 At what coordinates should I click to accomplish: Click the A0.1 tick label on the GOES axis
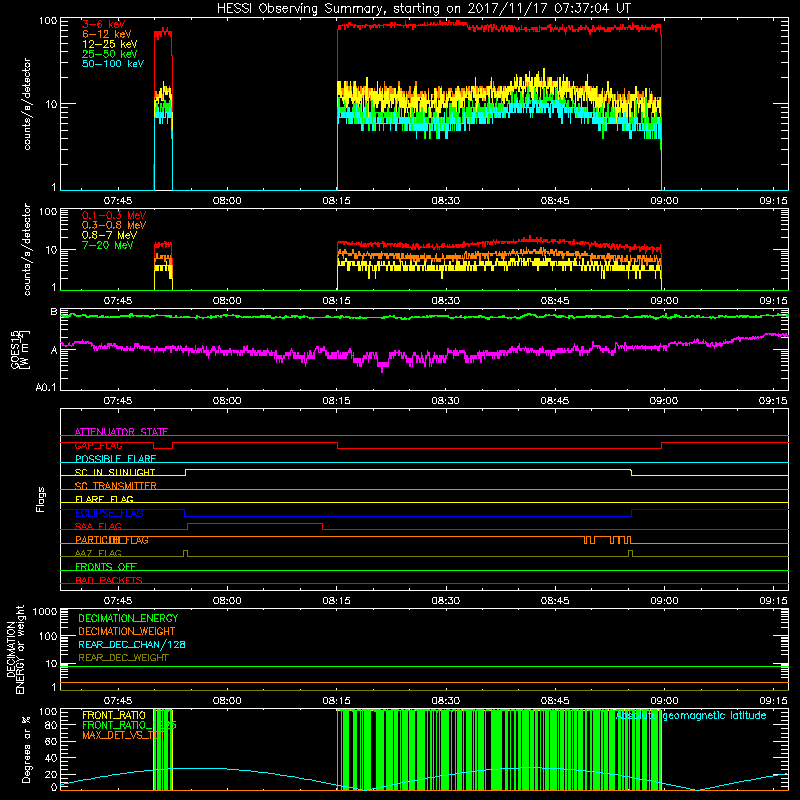pos(46,388)
